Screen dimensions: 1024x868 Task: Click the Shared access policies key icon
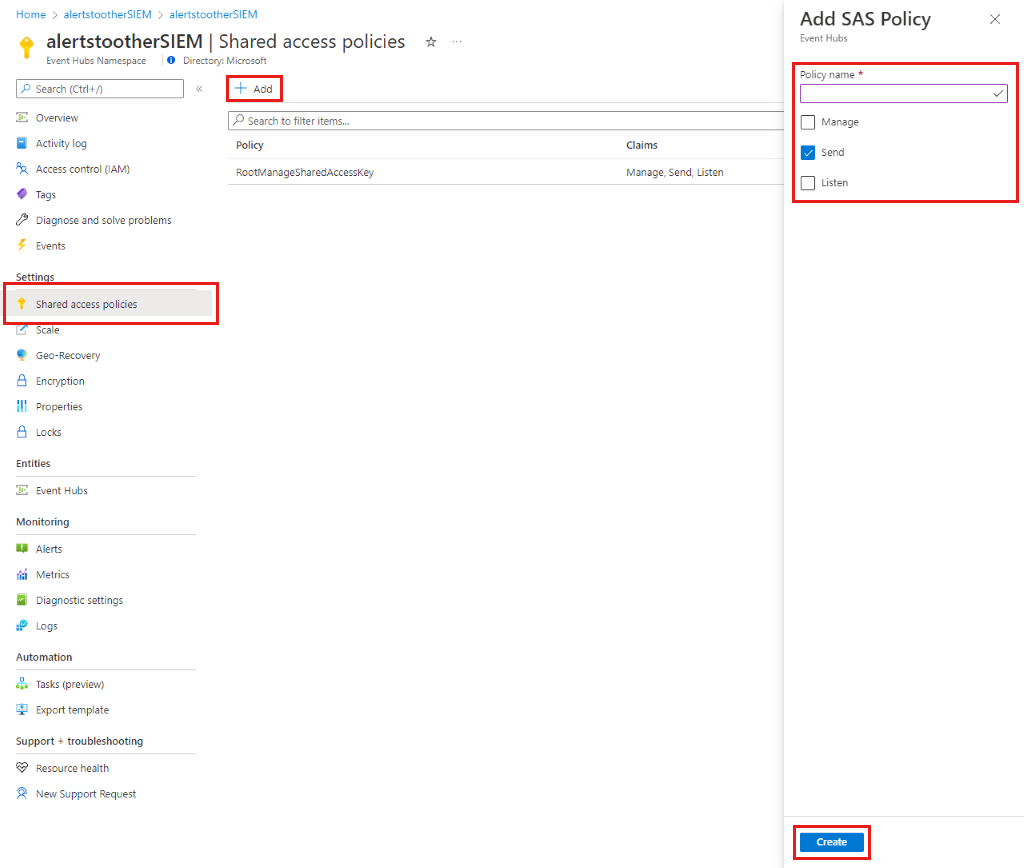(22, 304)
